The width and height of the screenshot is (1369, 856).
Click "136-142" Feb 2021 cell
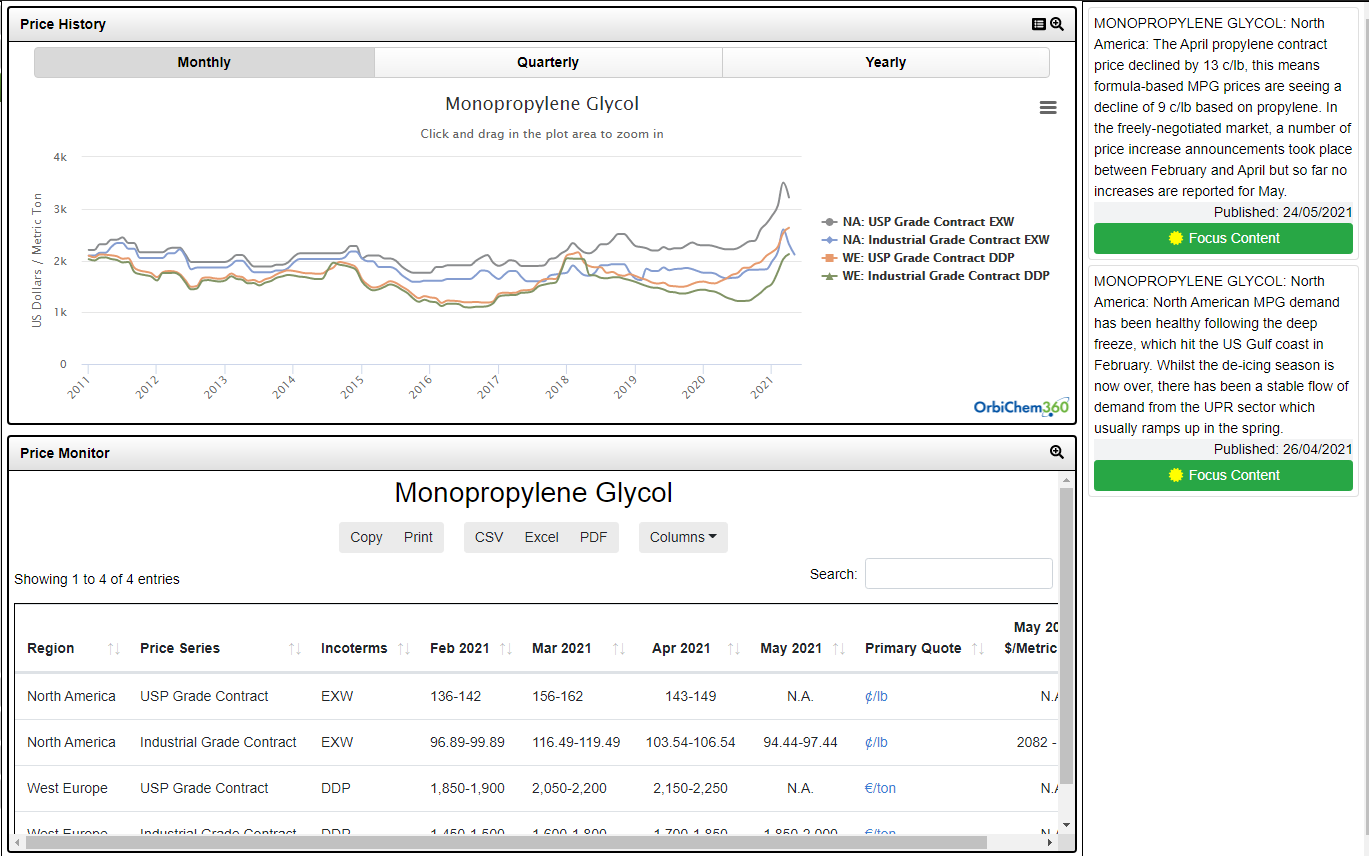[x=457, y=696]
